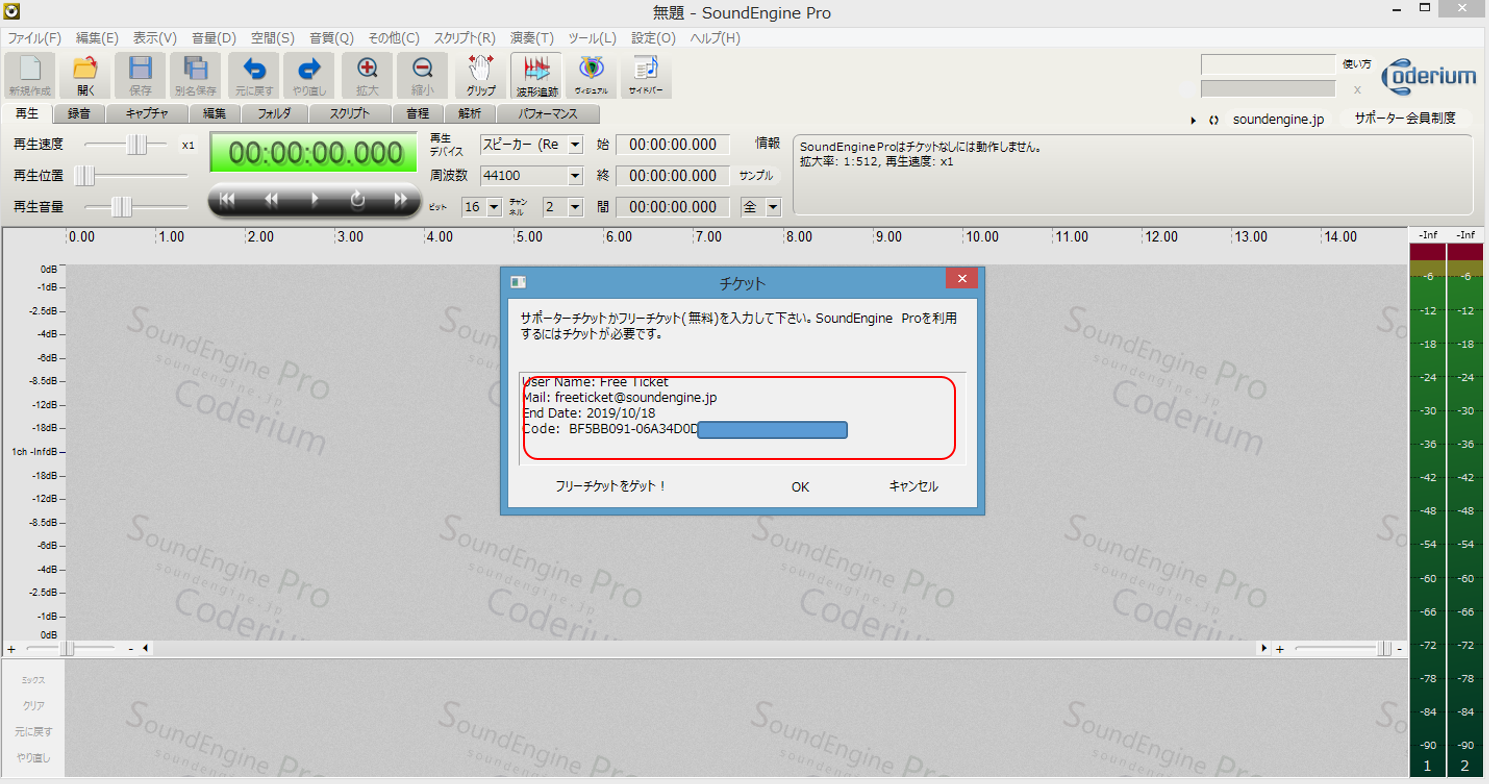Zoom out with the 縮小 icon
Screen dimensions: 1489x784
422,76
